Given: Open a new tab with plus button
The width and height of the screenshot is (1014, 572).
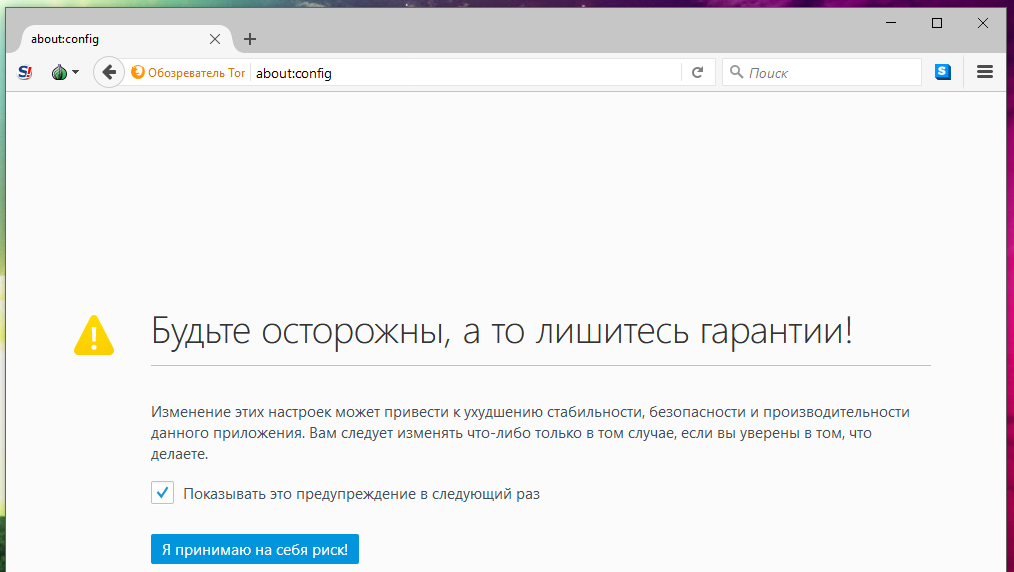Looking at the screenshot, I should pos(250,39).
